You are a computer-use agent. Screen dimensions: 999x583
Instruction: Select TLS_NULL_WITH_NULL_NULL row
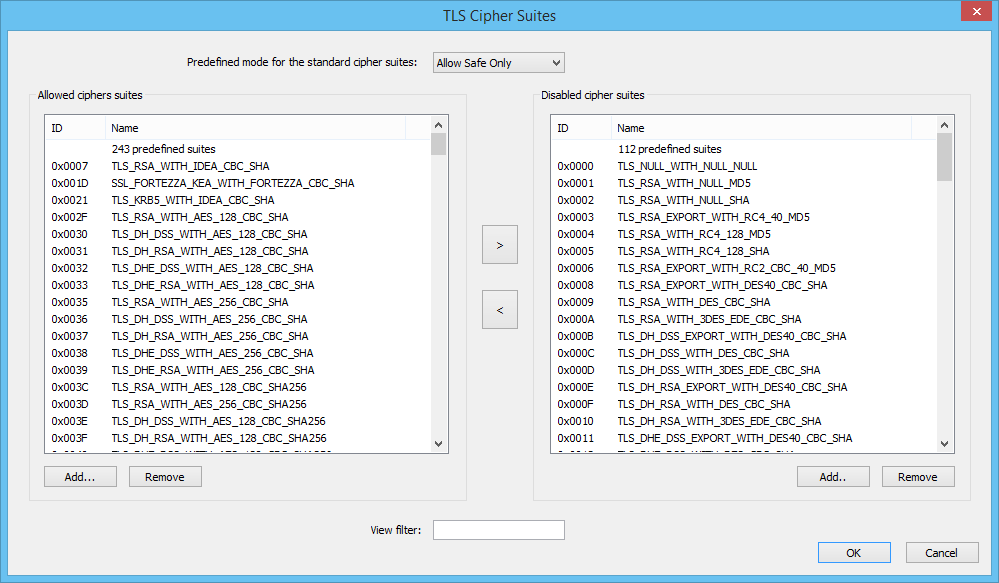744,166
